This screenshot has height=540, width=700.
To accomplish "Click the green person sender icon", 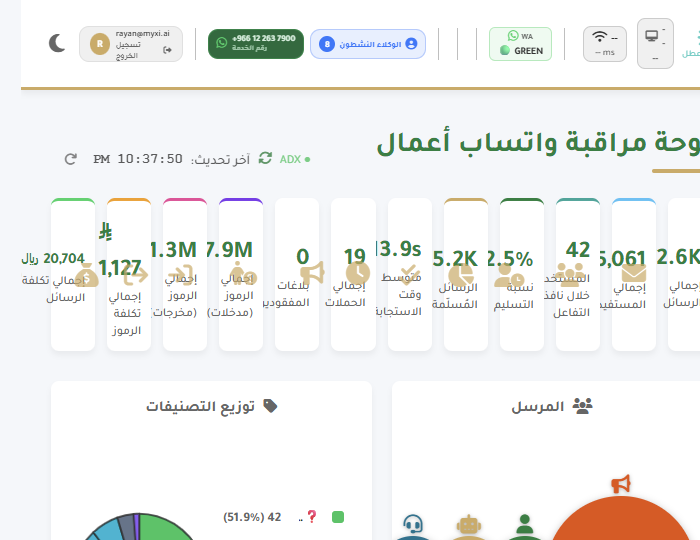I will [x=525, y=524].
